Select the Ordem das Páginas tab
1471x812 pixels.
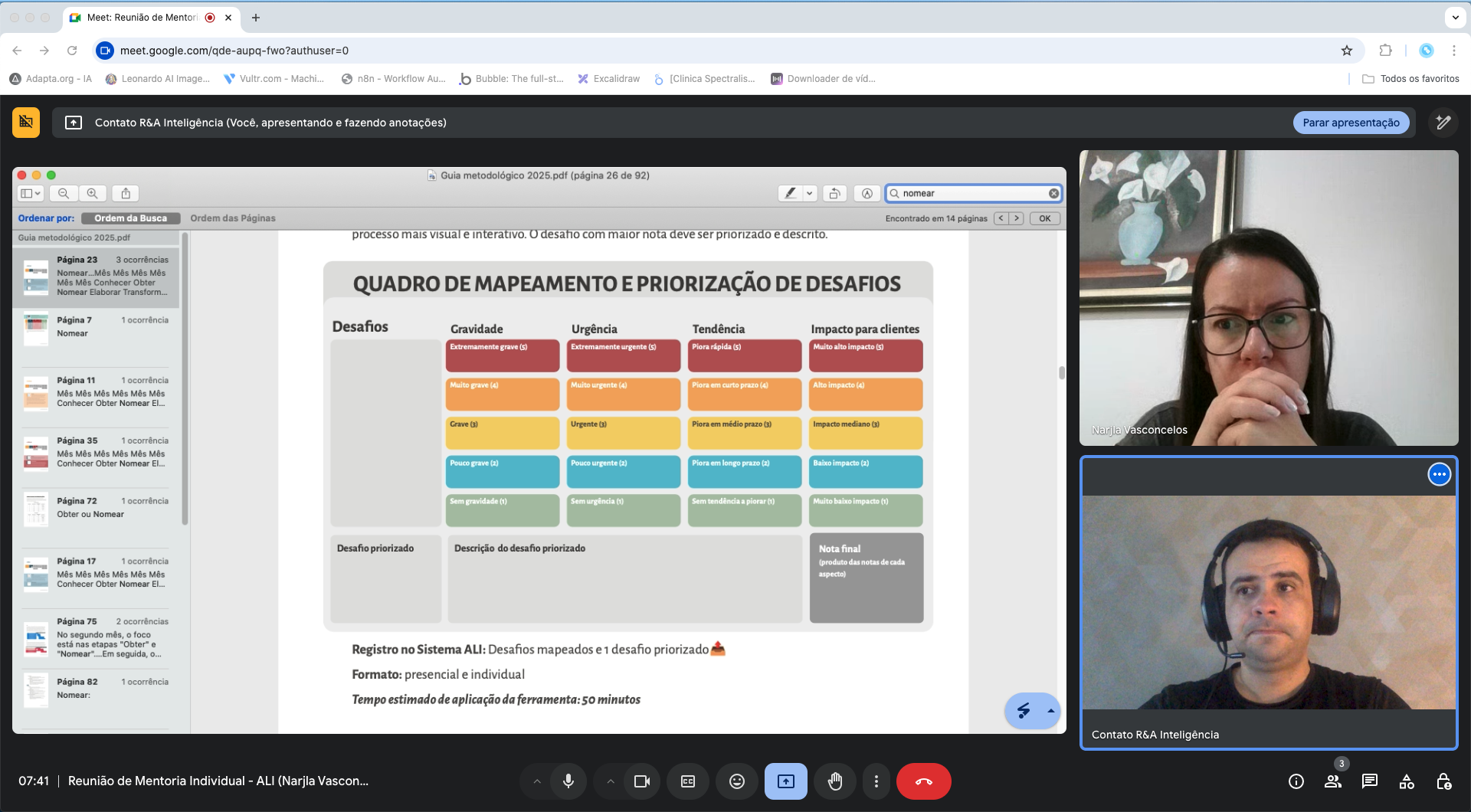tap(233, 218)
